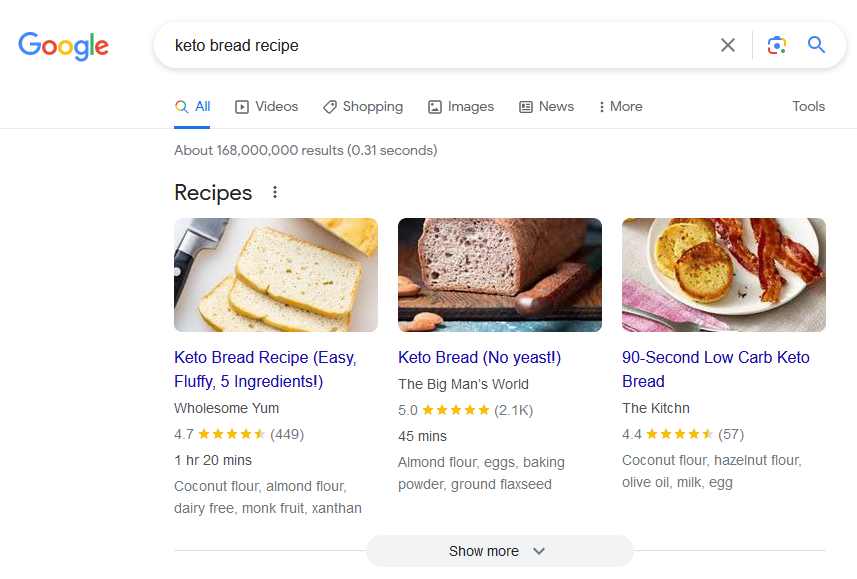Click the X to clear the search query
Viewport: 857px width, 579px height.
[728, 45]
